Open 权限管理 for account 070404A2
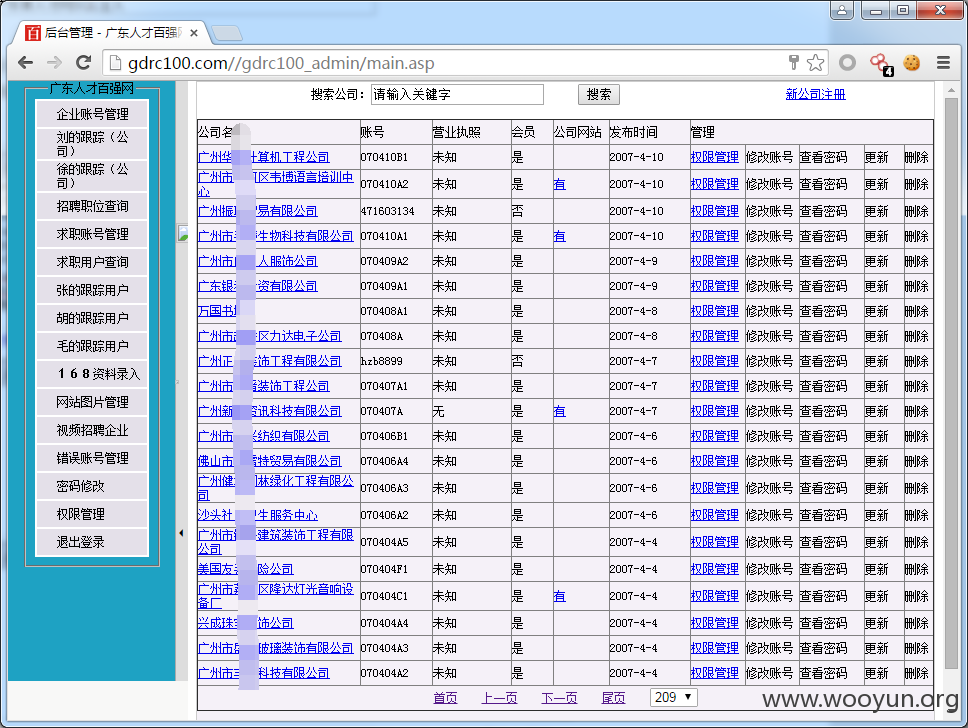The height and width of the screenshot is (728, 968). pos(714,673)
